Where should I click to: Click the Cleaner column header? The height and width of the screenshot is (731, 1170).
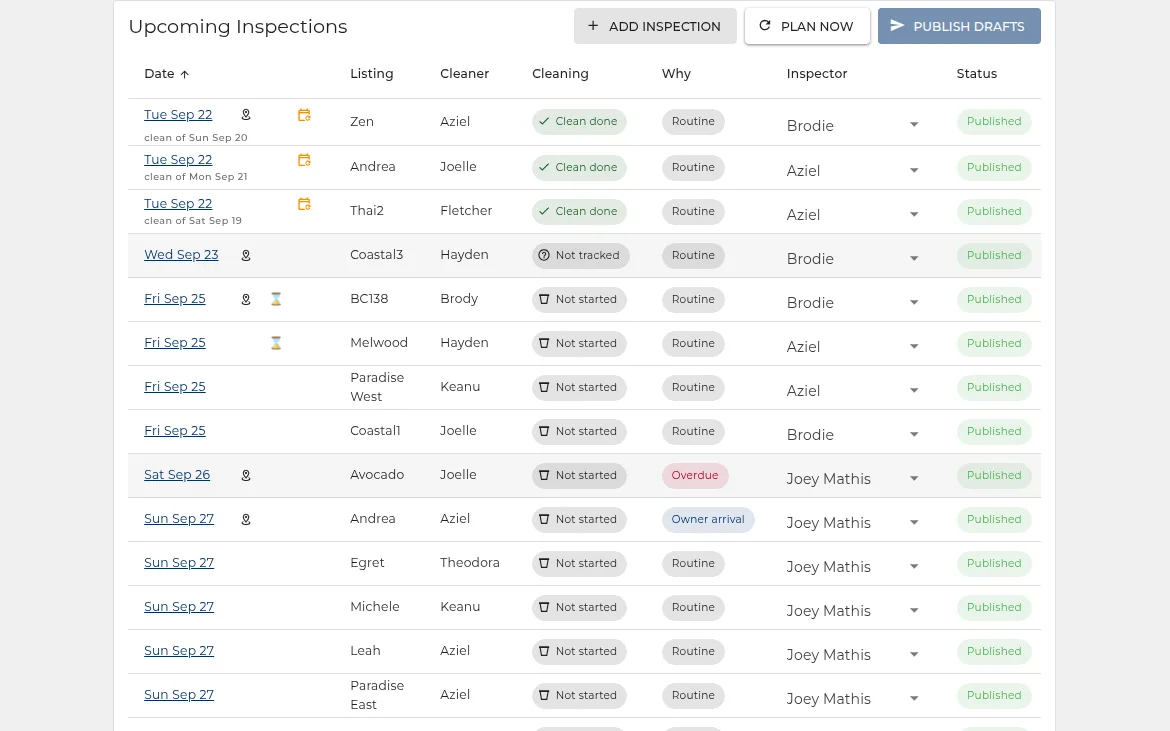(465, 74)
